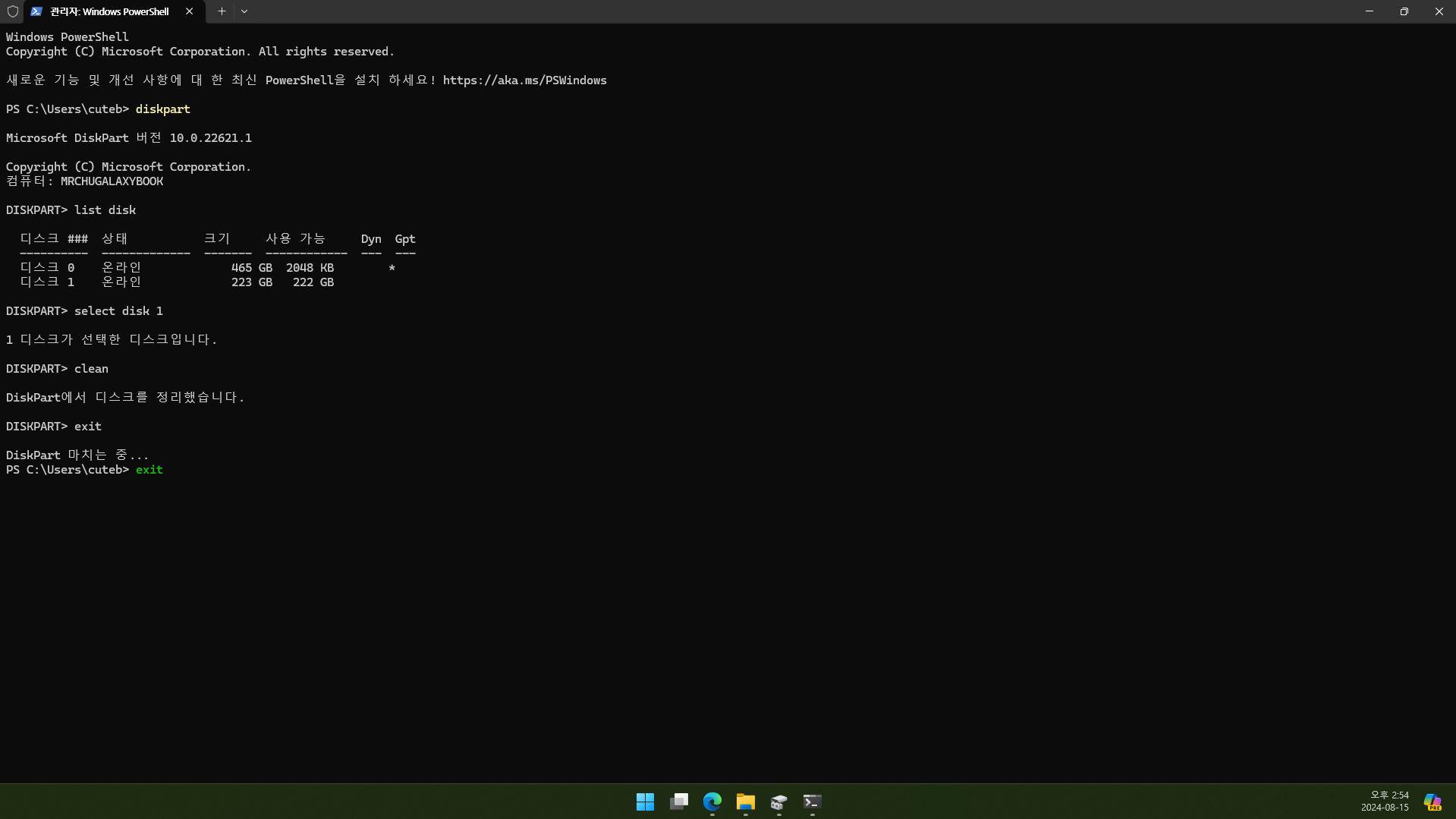1456x819 pixels.
Task: Open the Windows Start menu
Action: [x=645, y=802]
